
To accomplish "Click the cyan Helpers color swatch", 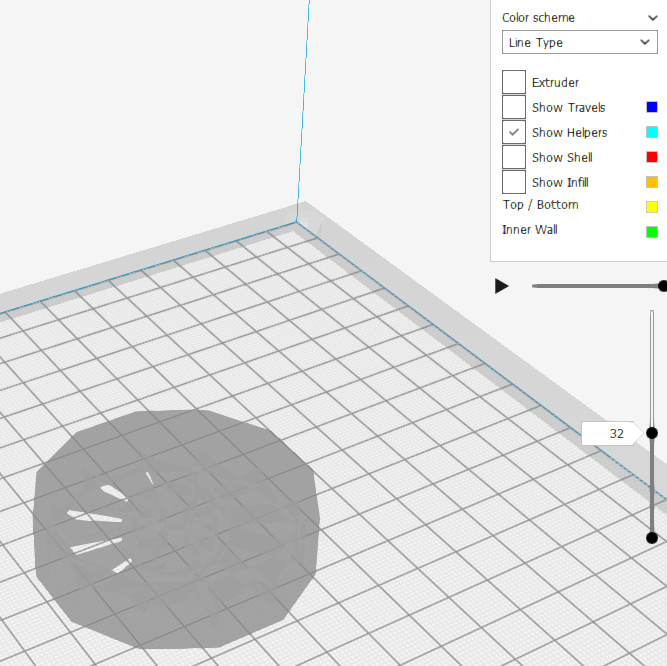I will [x=652, y=132].
